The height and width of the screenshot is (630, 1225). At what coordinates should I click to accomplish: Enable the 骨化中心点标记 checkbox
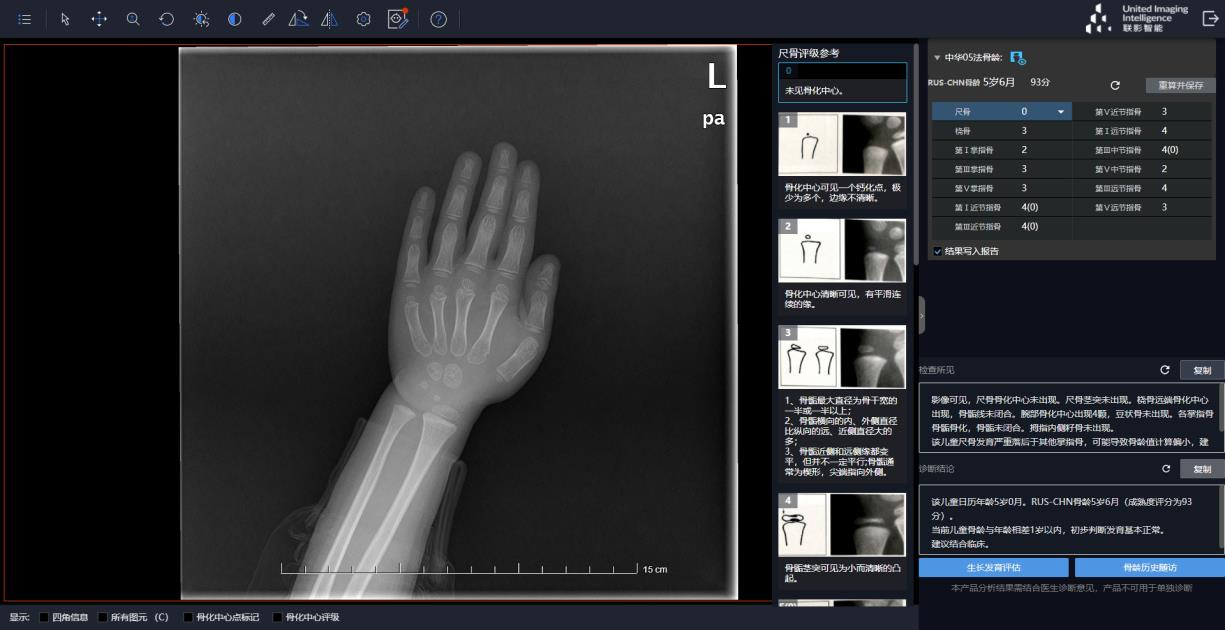(x=188, y=617)
